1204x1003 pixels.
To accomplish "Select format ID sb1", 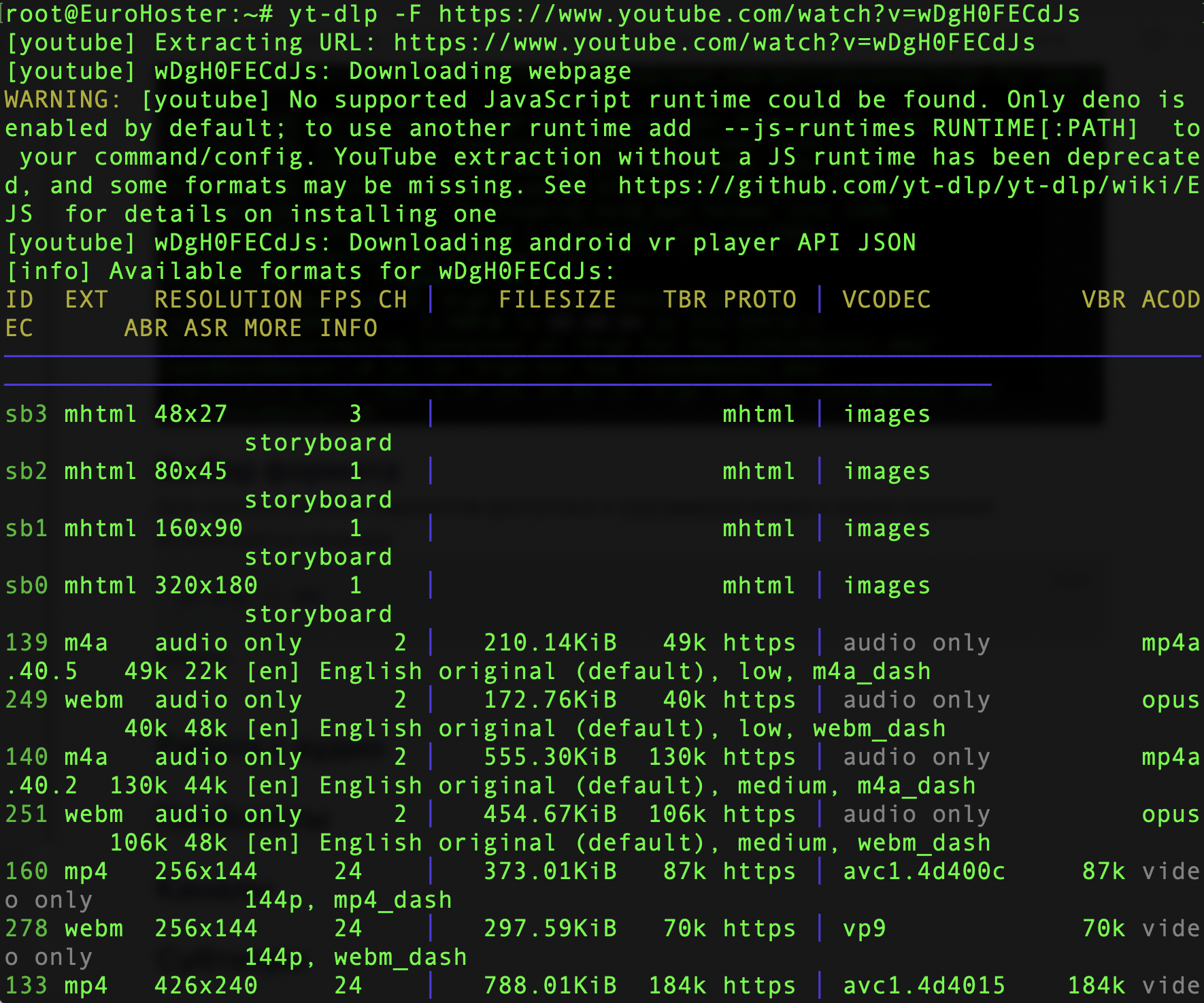I will [x=27, y=528].
